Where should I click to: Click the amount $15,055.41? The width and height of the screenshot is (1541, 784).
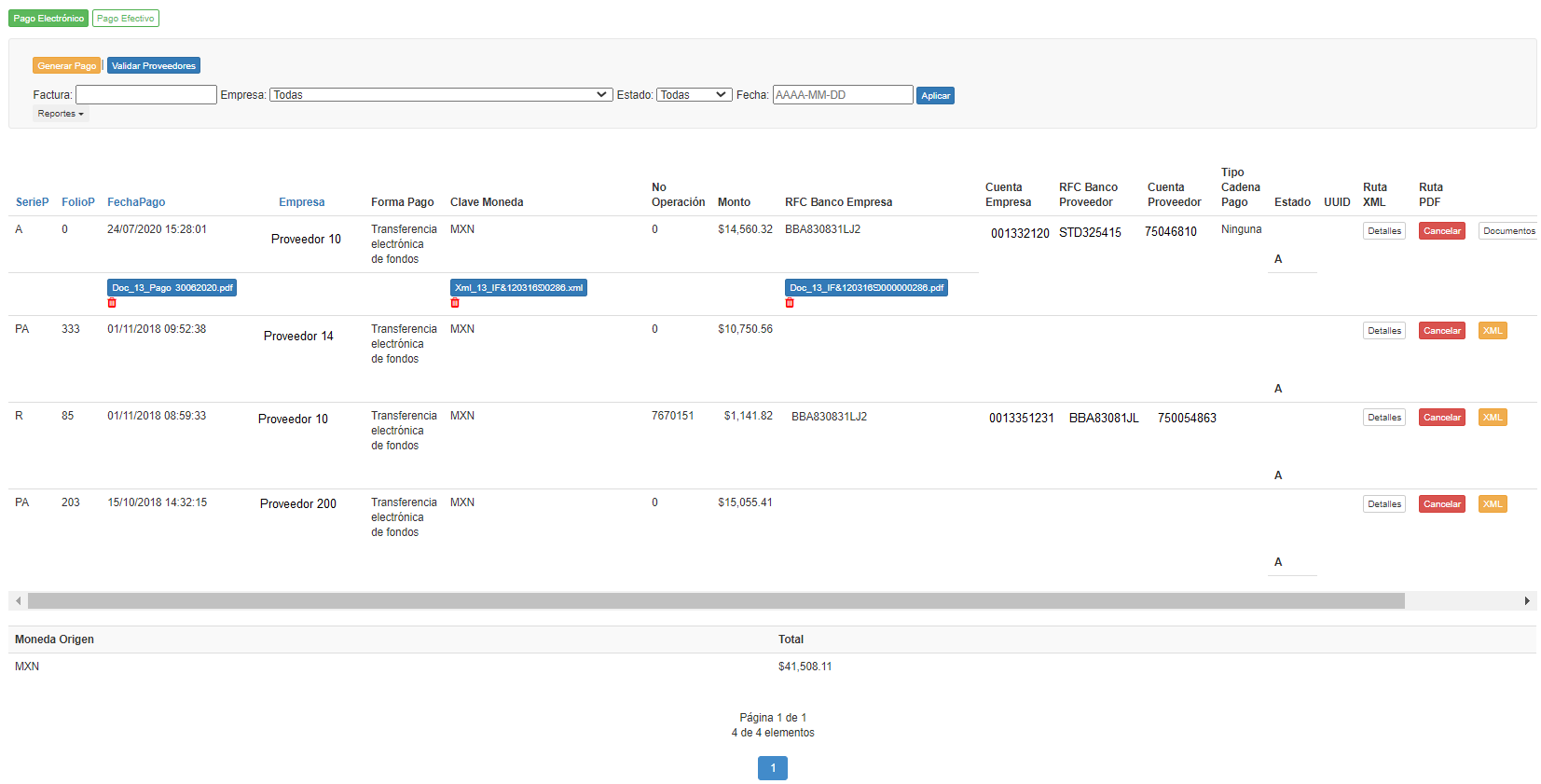[745, 502]
